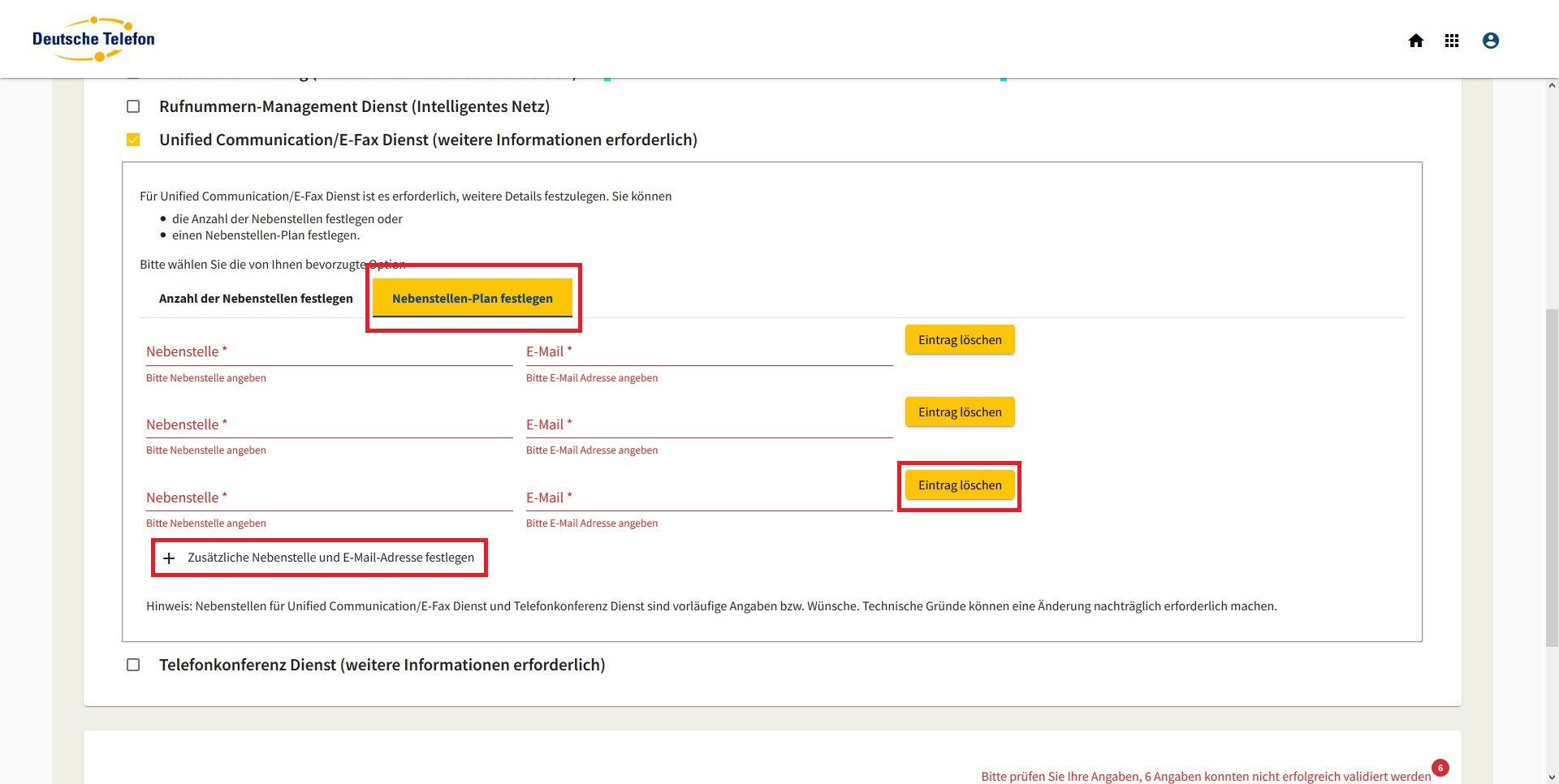Screen dimensions: 1559x784
Task: Click label 'Unified Communication/E-Fax Dienst'
Action: tap(428, 140)
